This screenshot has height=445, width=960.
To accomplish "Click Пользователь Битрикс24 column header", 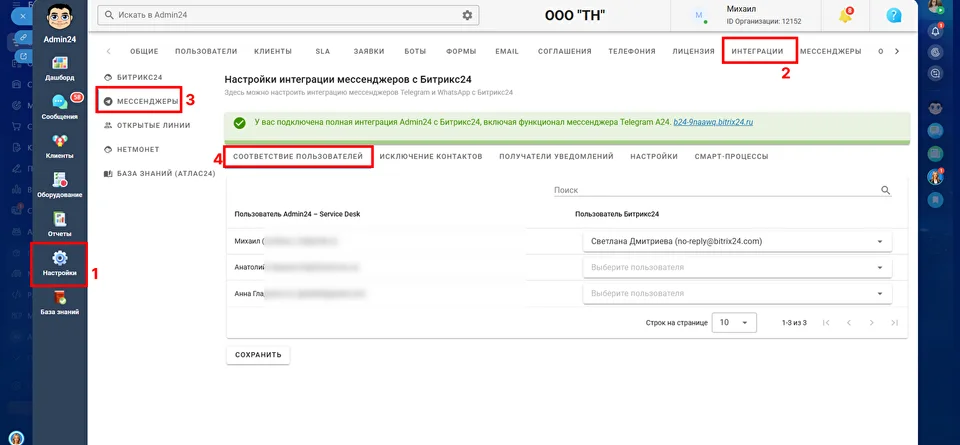I will pyautogui.click(x=617, y=214).
